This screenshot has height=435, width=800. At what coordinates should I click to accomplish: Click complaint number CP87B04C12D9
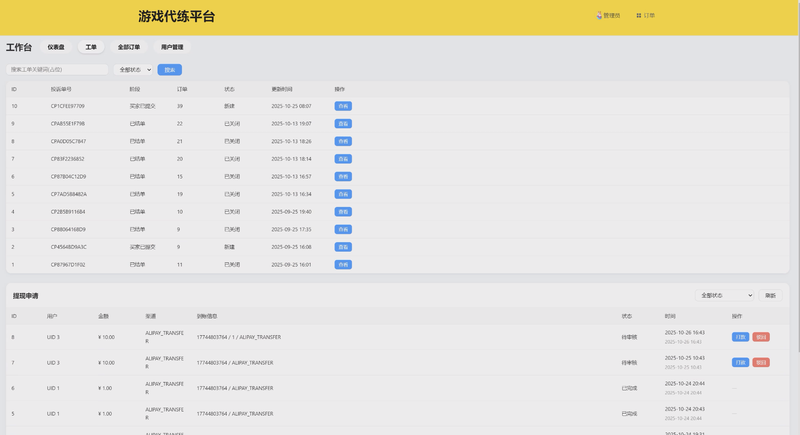(68, 176)
